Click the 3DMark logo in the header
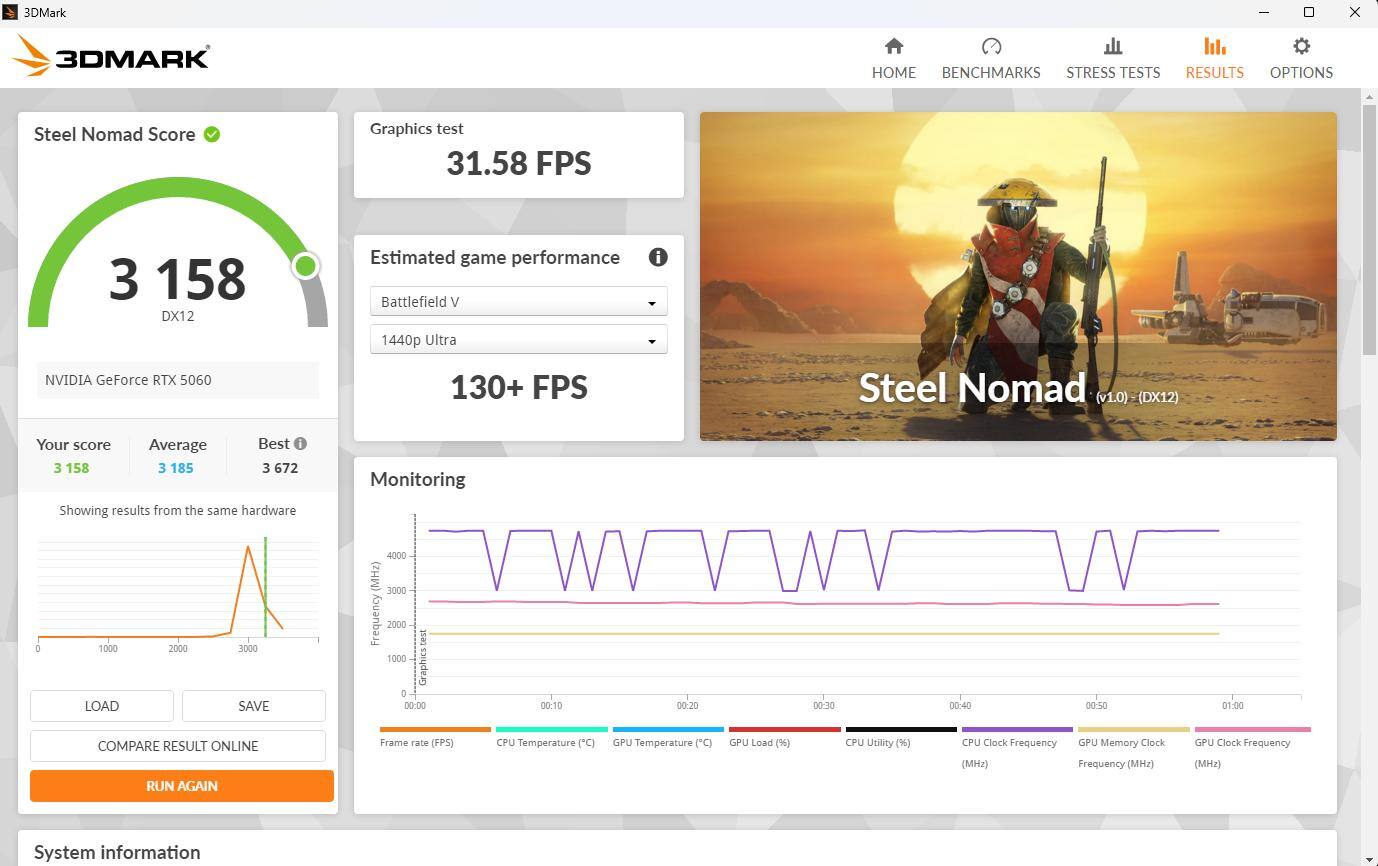The image size is (1378, 866). pyautogui.click(x=111, y=56)
